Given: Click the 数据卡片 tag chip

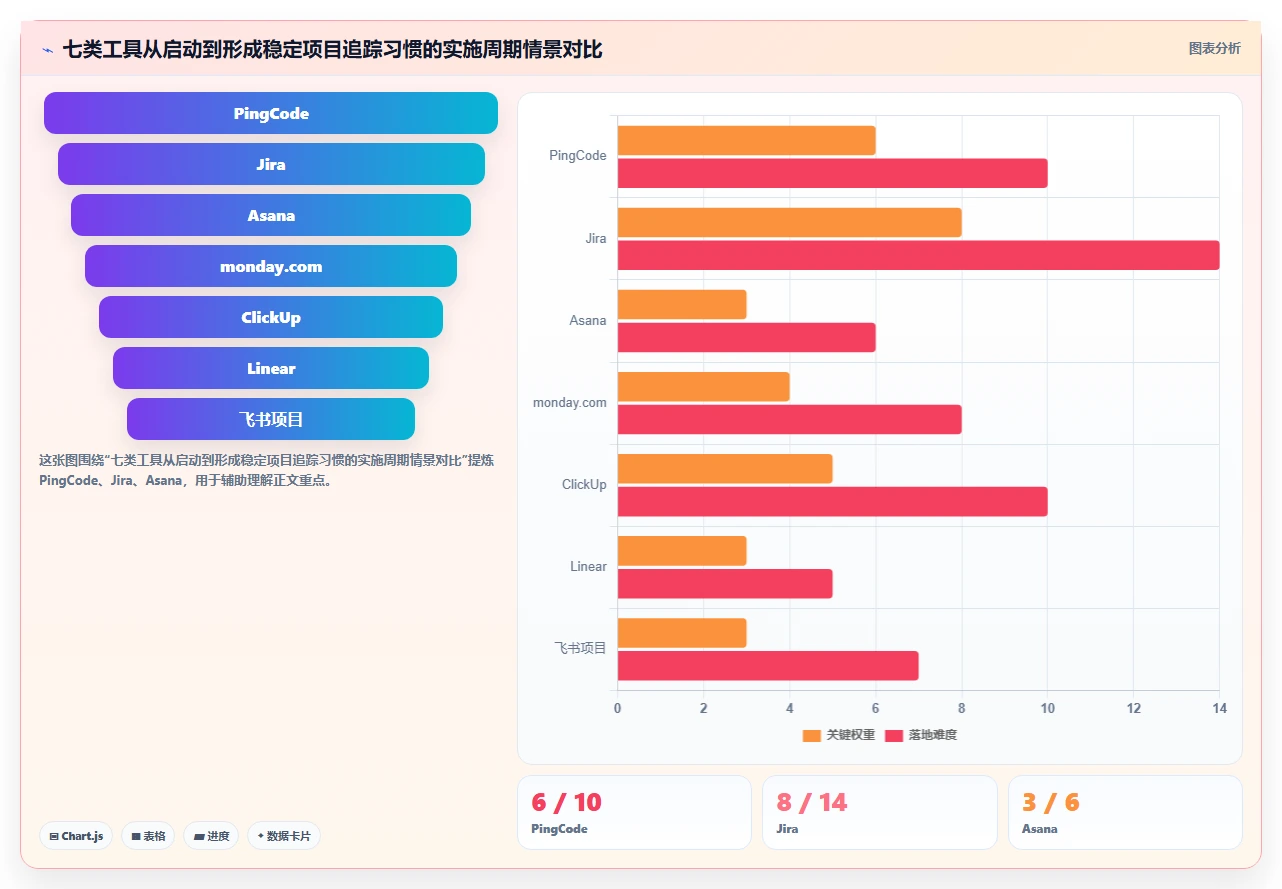Looking at the screenshot, I should coord(284,836).
